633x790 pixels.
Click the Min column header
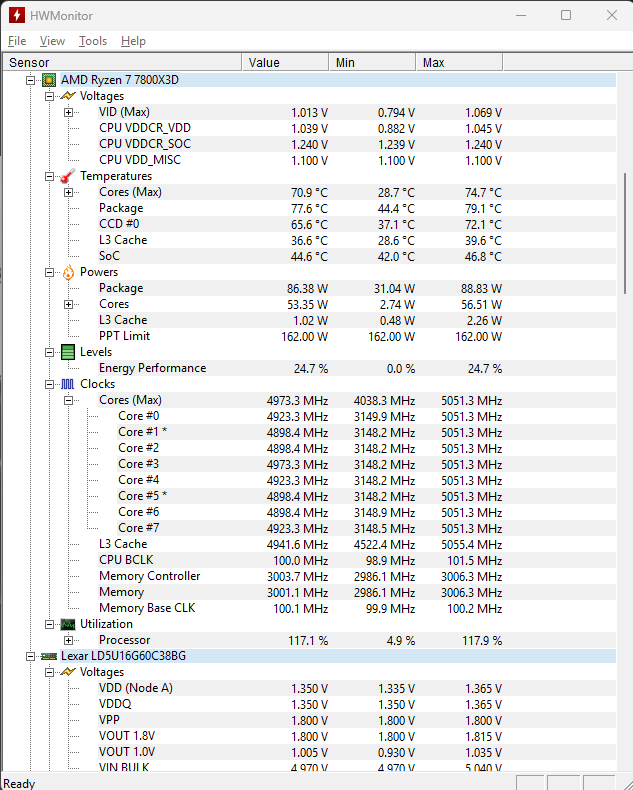click(372, 62)
